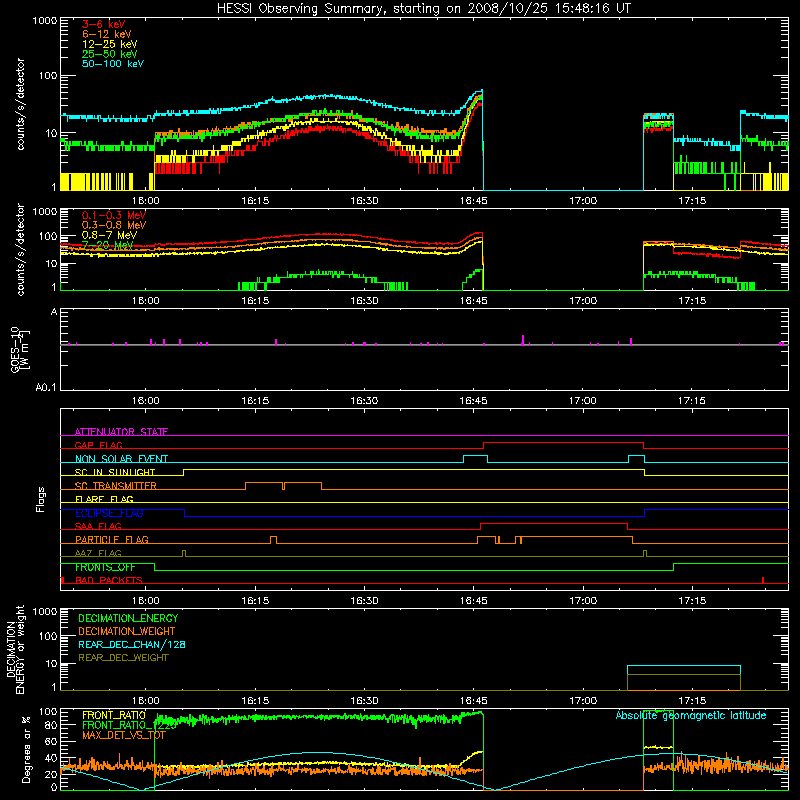Select the green 25-50 keV legend label

110,54
